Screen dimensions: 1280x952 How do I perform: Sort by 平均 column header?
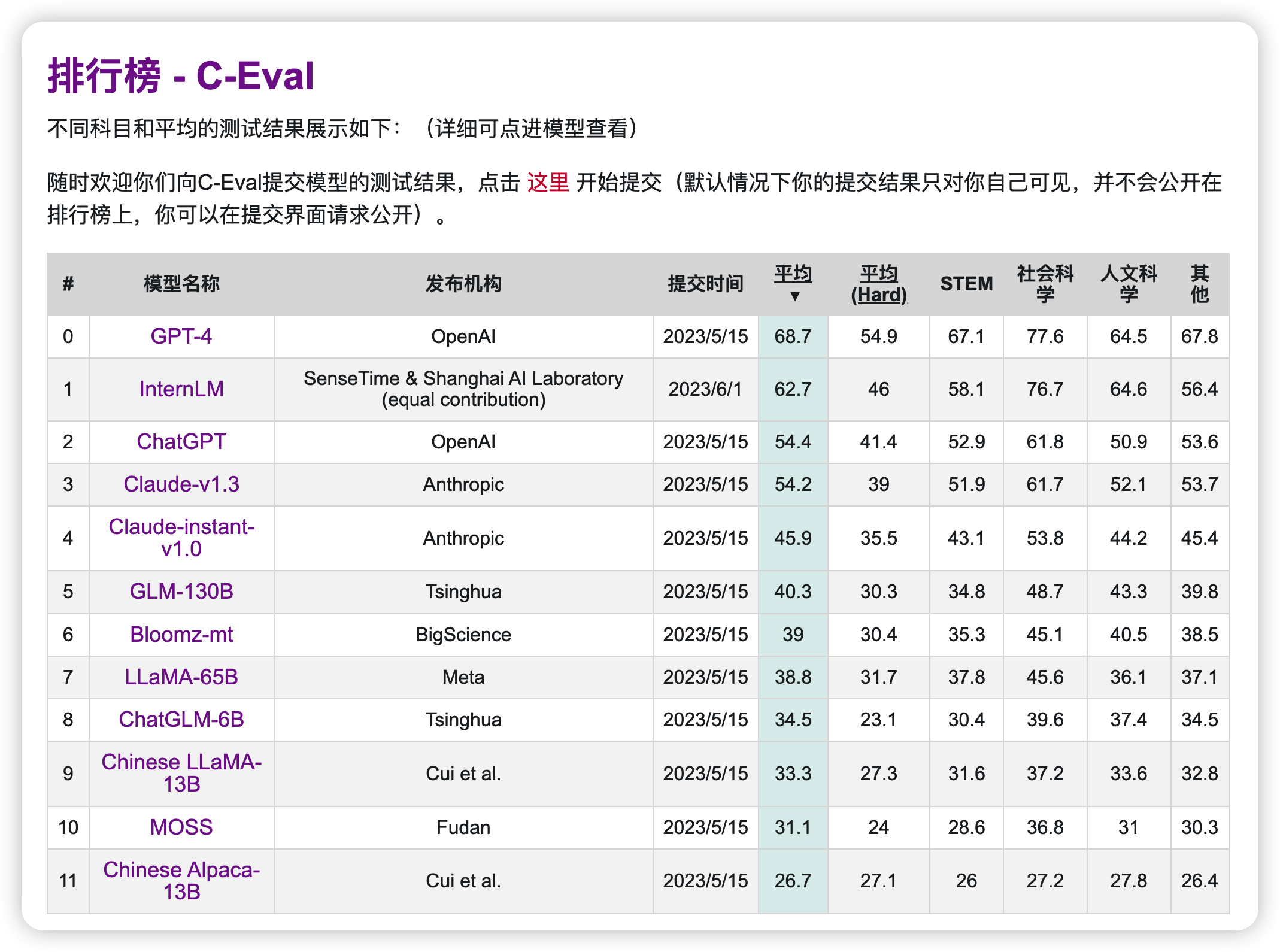tap(793, 274)
